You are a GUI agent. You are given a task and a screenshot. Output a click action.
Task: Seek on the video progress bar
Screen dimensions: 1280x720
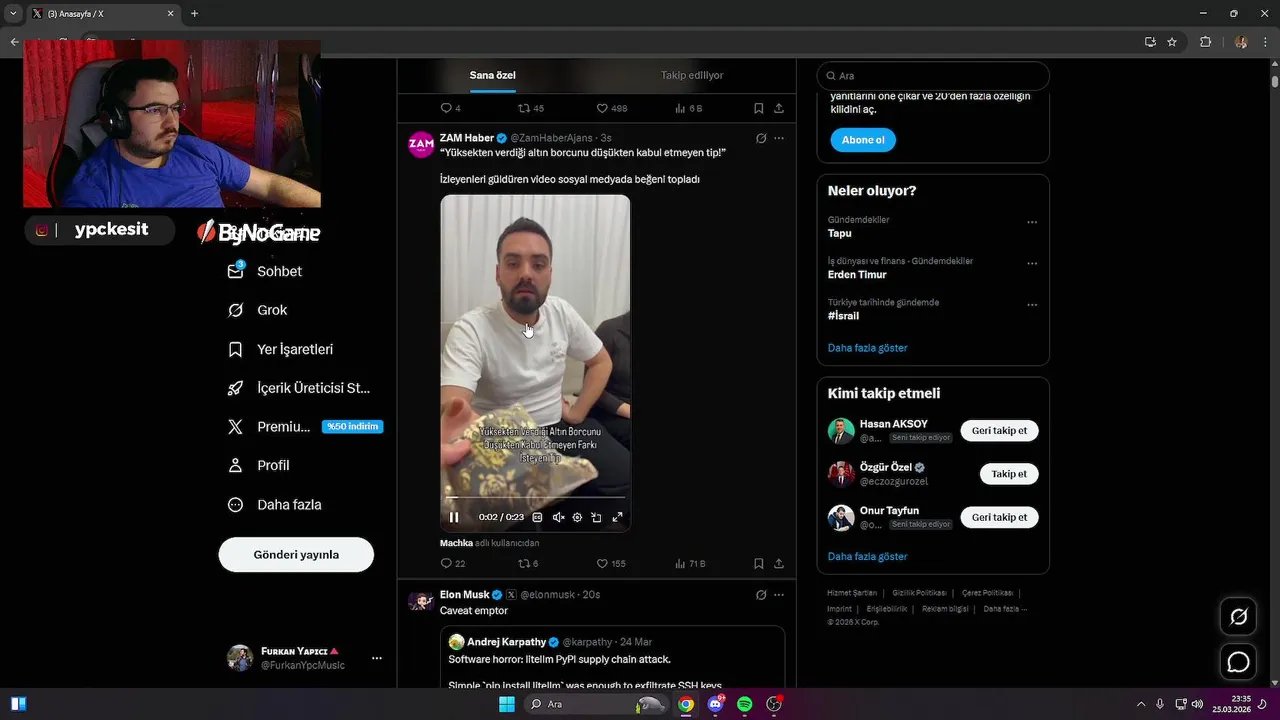point(535,497)
